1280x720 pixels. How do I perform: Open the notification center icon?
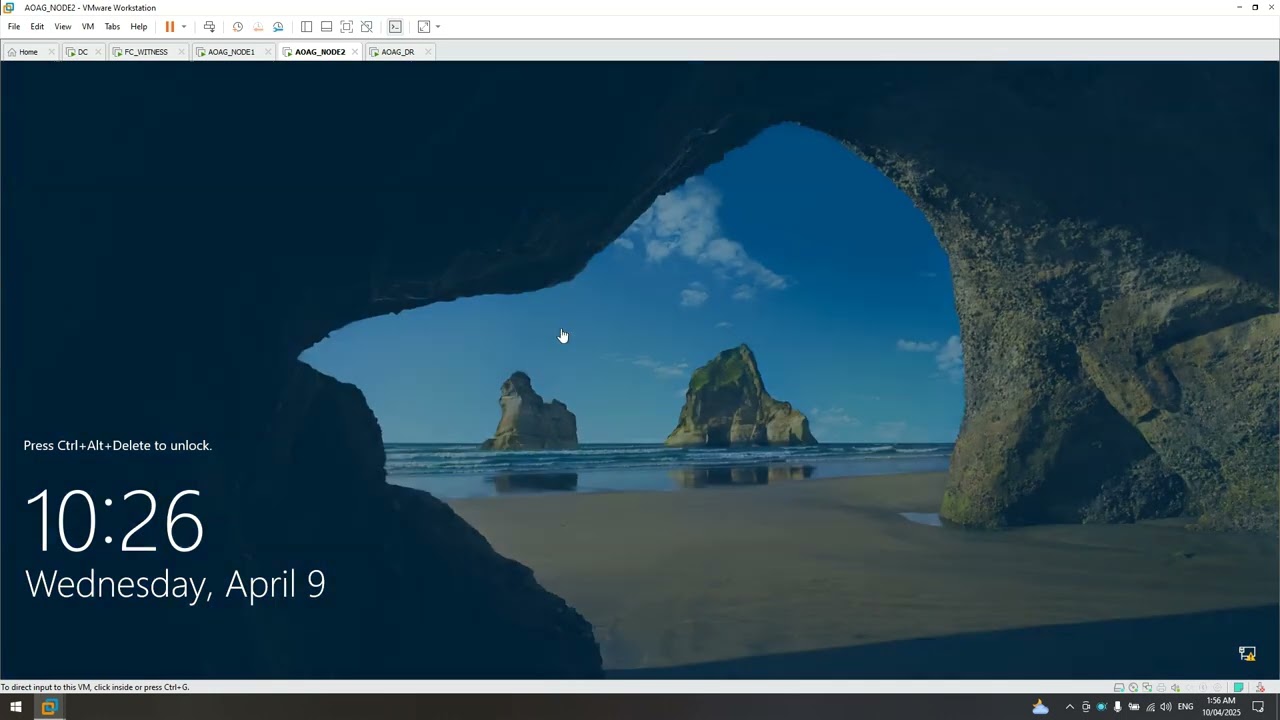point(1258,707)
